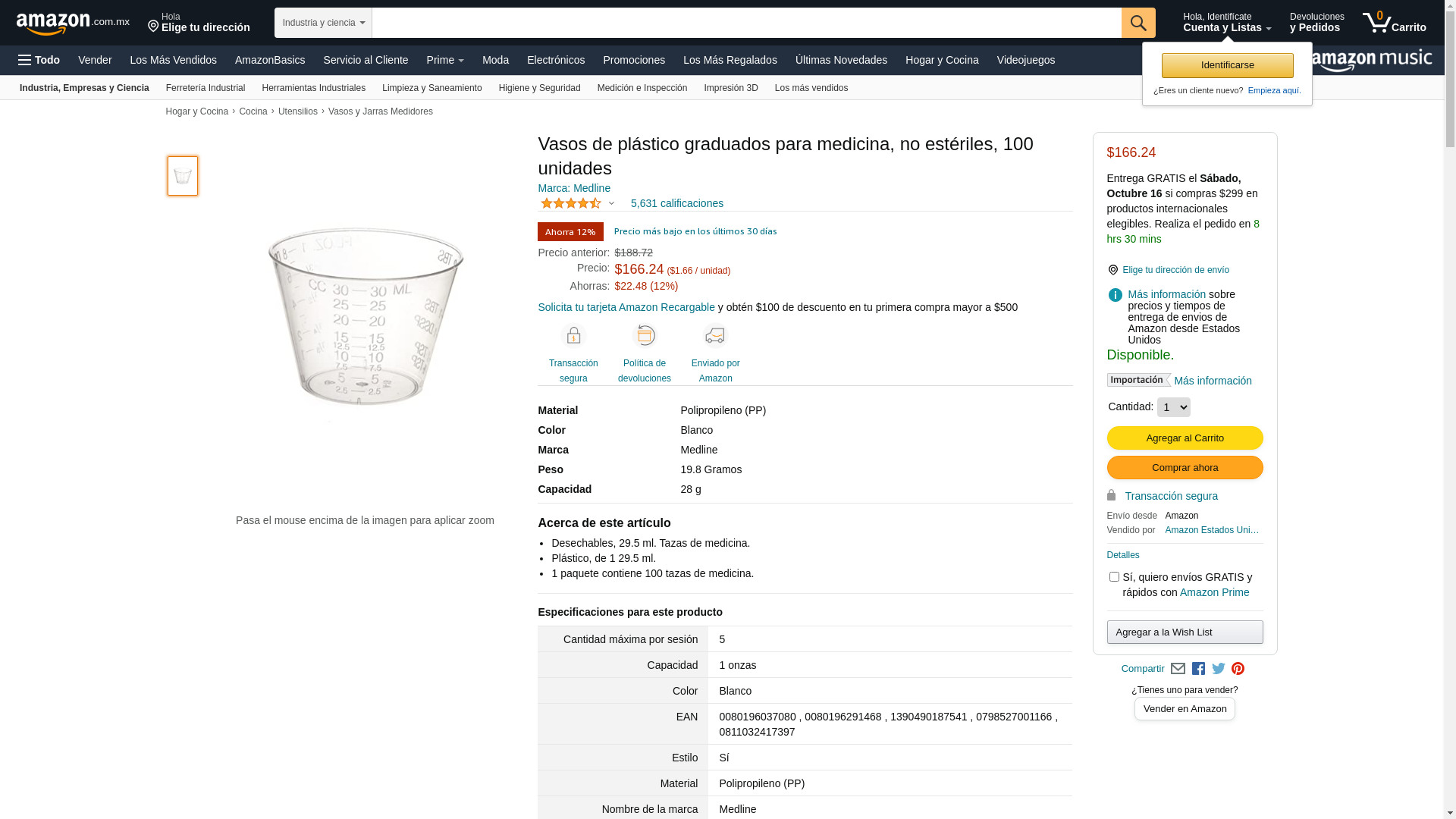The height and width of the screenshot is (819, 1456).
Task: Click the Amazon.com.mx logo
Action: (73, 24)
